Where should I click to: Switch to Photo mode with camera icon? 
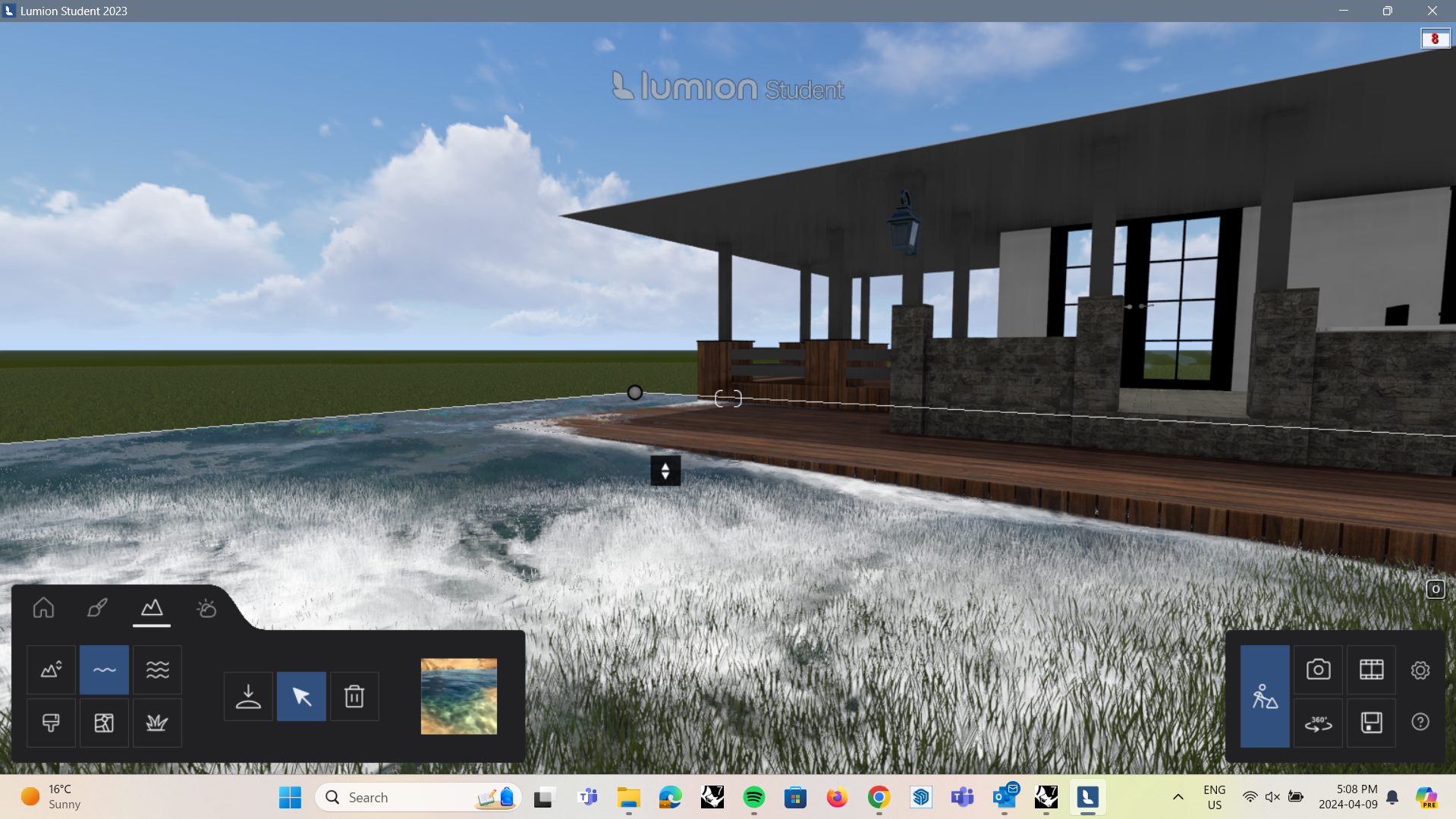(1319, 669)
